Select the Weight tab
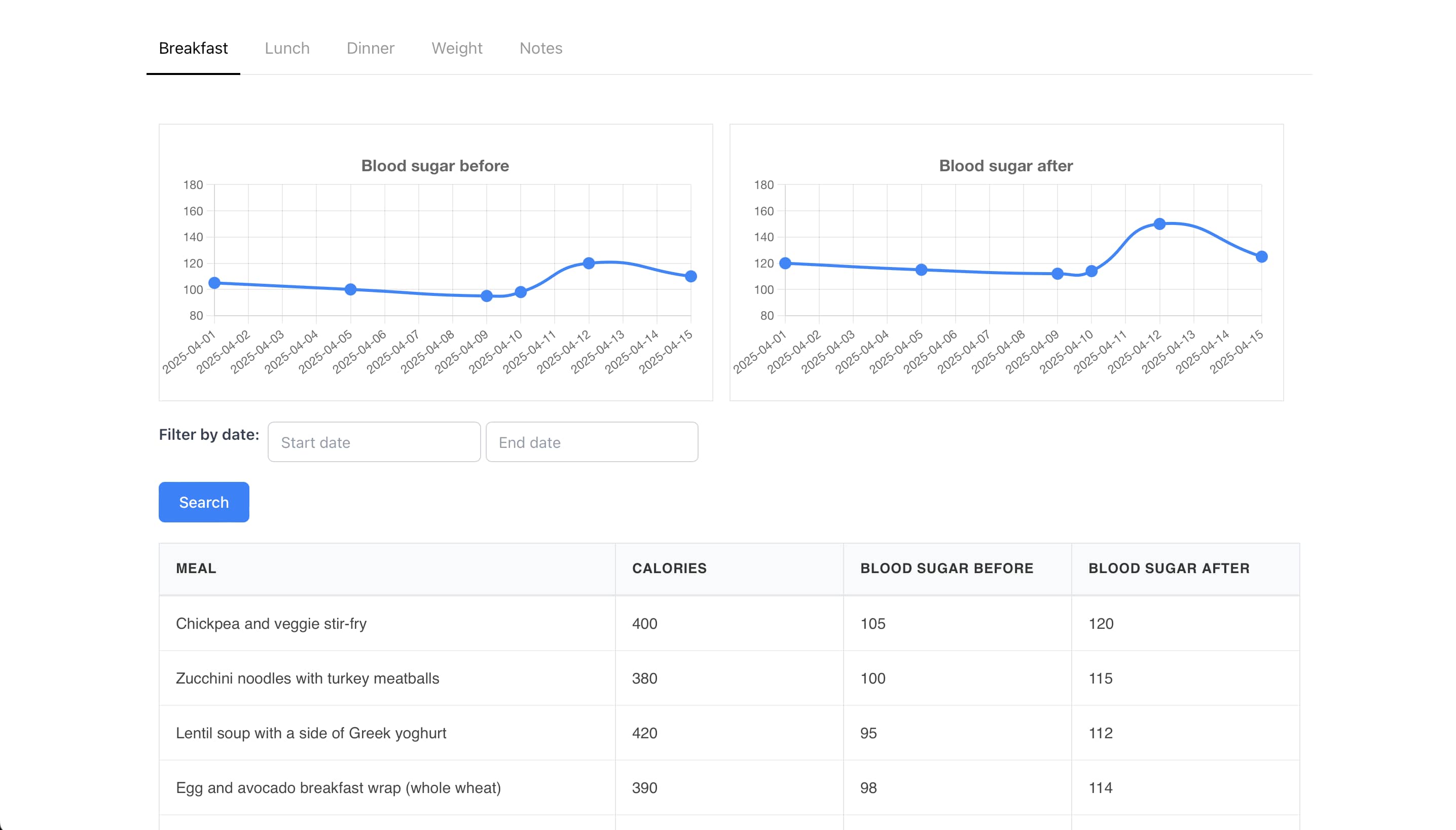 [x=457, y=49]
